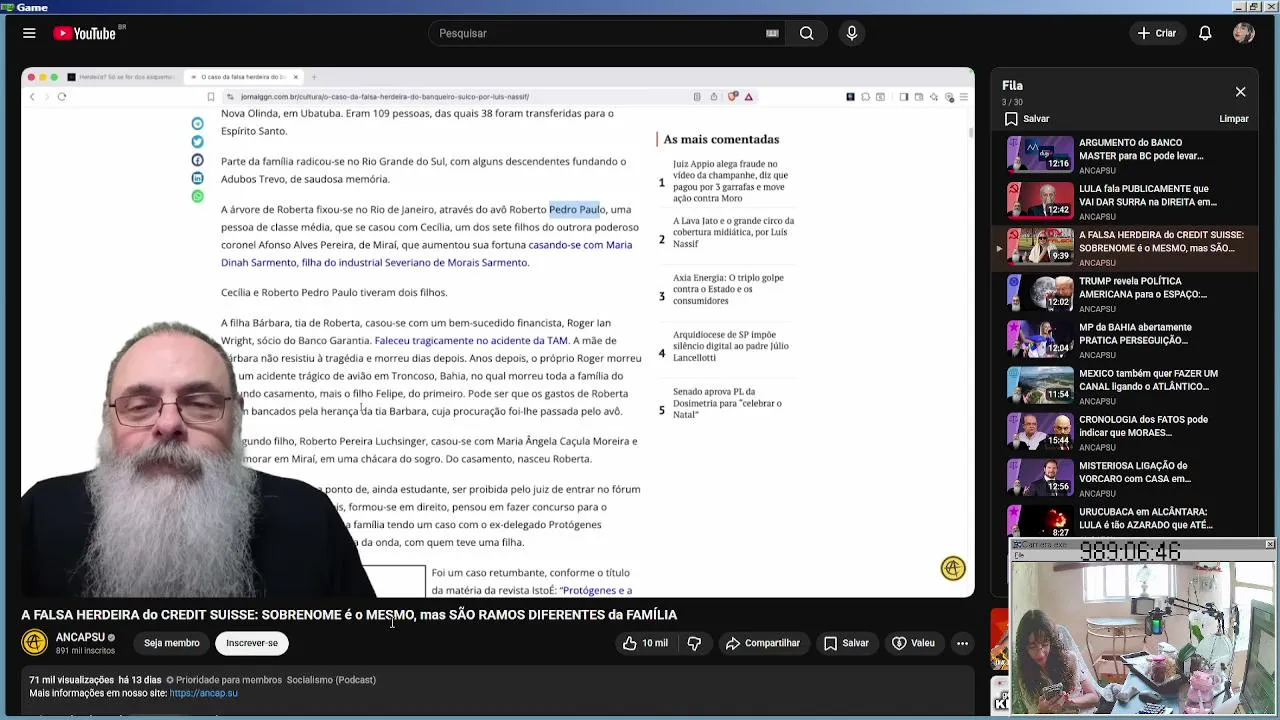Open a new browser tab with plus
This screenshot has height=720, width=1280.
[x=313, y=77]
